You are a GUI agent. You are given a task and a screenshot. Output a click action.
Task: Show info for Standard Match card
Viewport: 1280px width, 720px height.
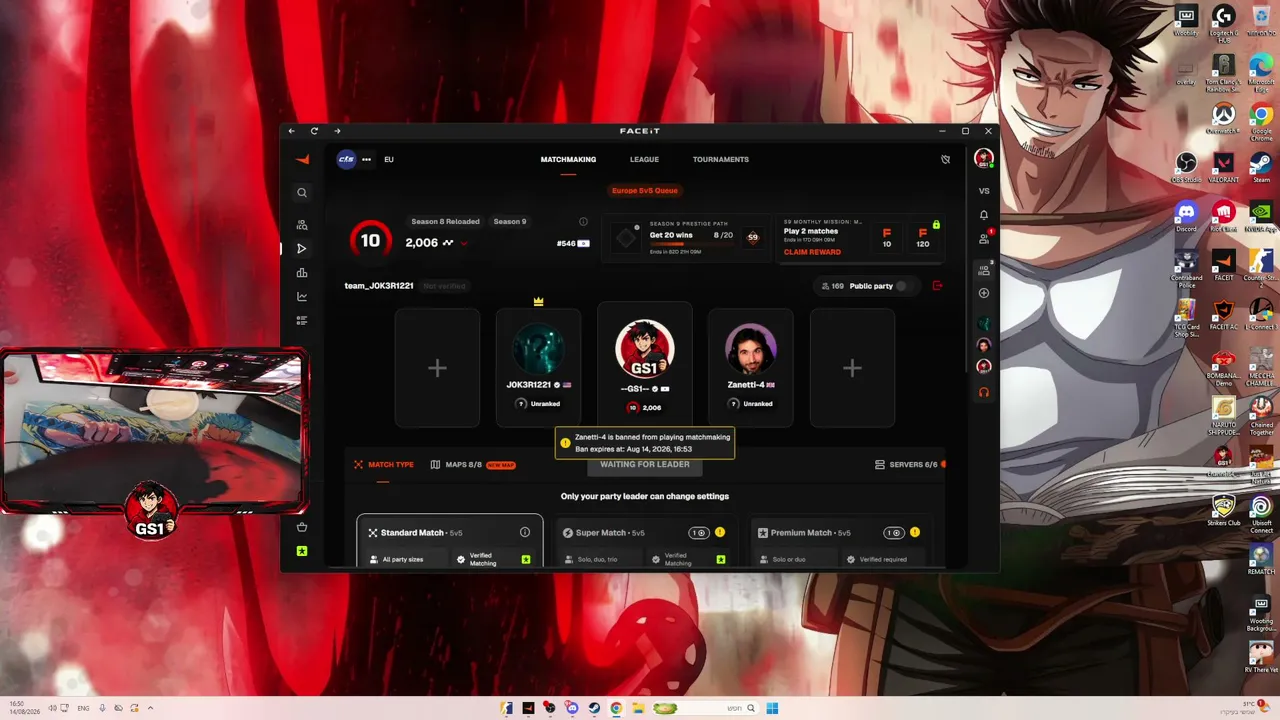click(x=525, y=532)
